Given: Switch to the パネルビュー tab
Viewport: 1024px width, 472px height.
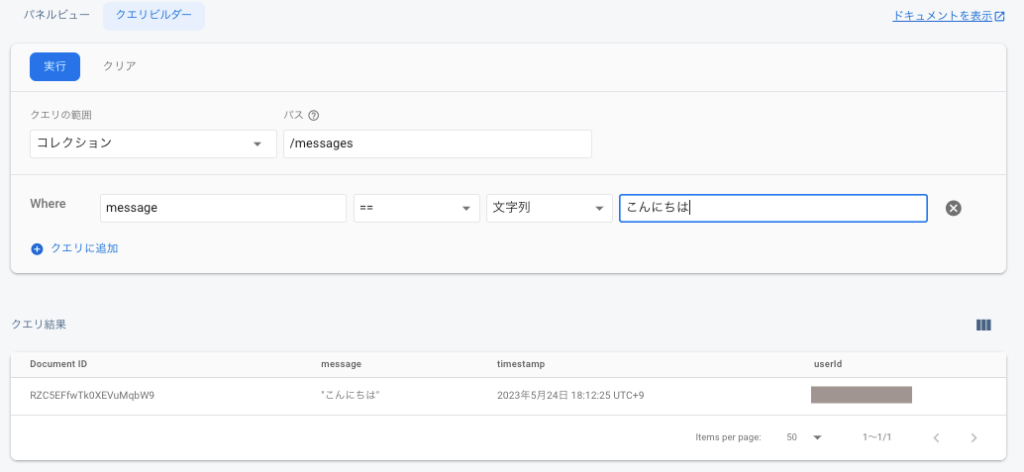Looking at the screenshot, I should tap(56, 16).
